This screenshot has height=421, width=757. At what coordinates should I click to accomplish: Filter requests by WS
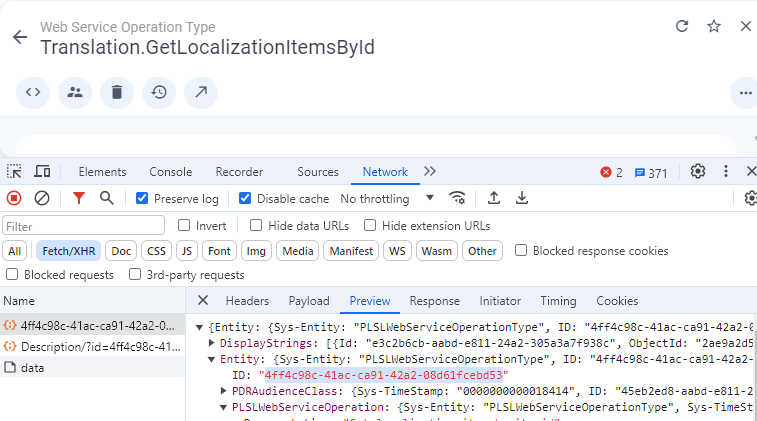tap(397, 251)
